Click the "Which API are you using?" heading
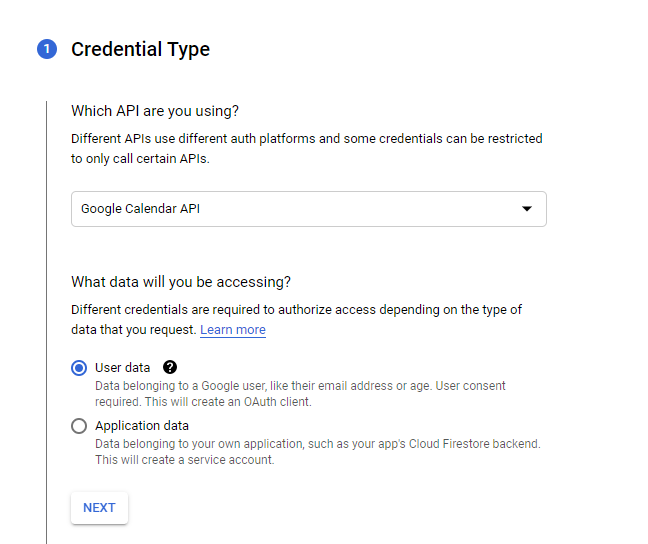 155,111
